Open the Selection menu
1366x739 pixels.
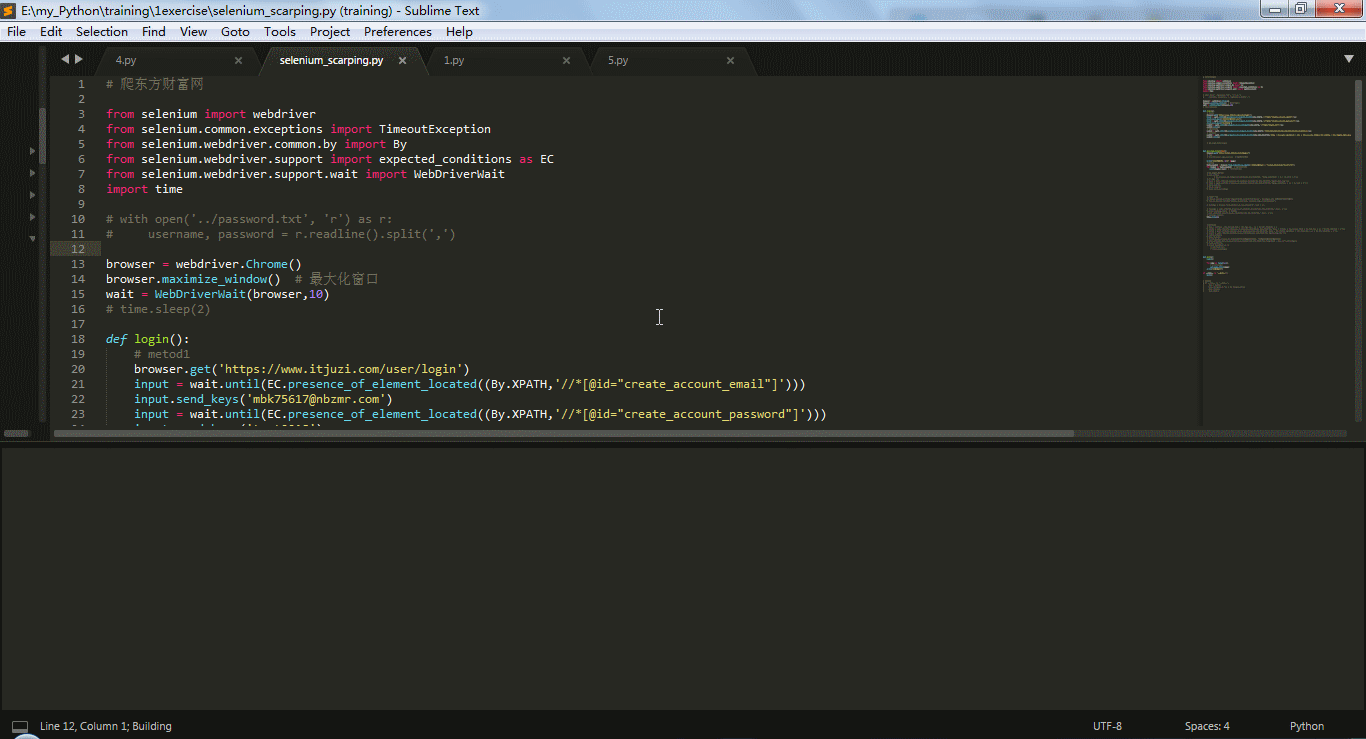click(102, 32)
